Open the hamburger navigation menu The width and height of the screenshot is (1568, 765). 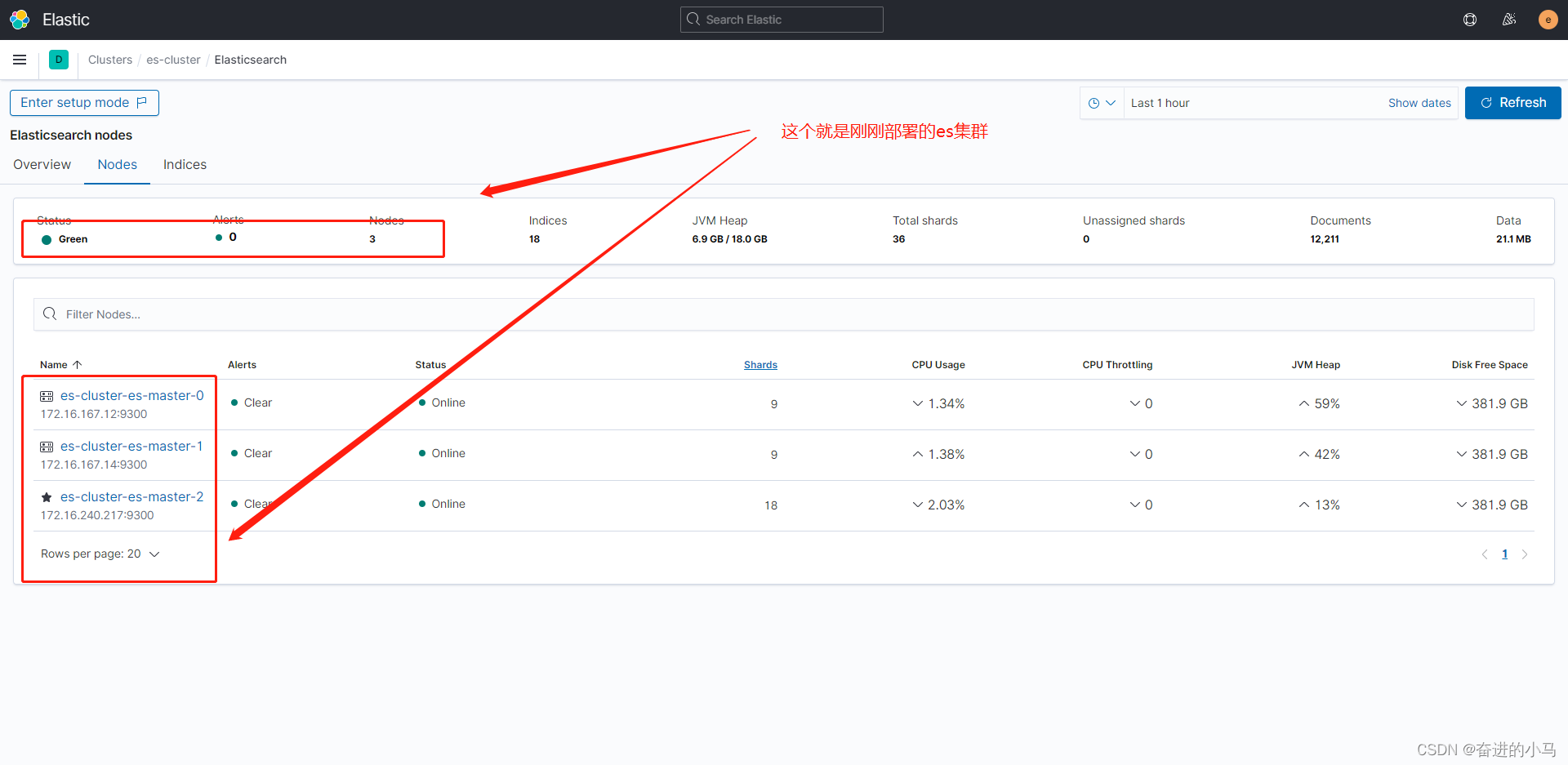20,60
